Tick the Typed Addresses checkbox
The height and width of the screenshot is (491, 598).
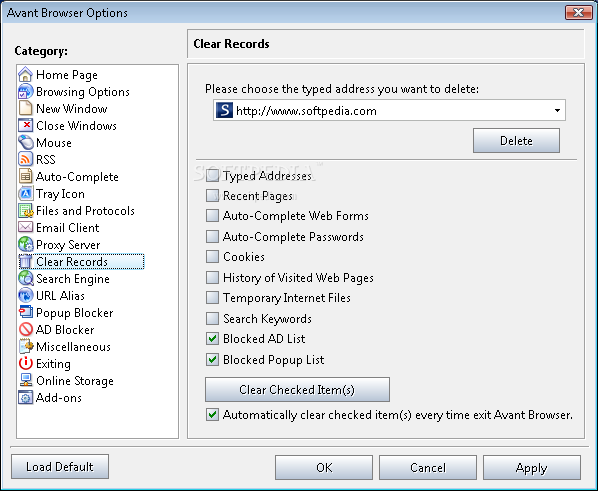pos(212,175)
